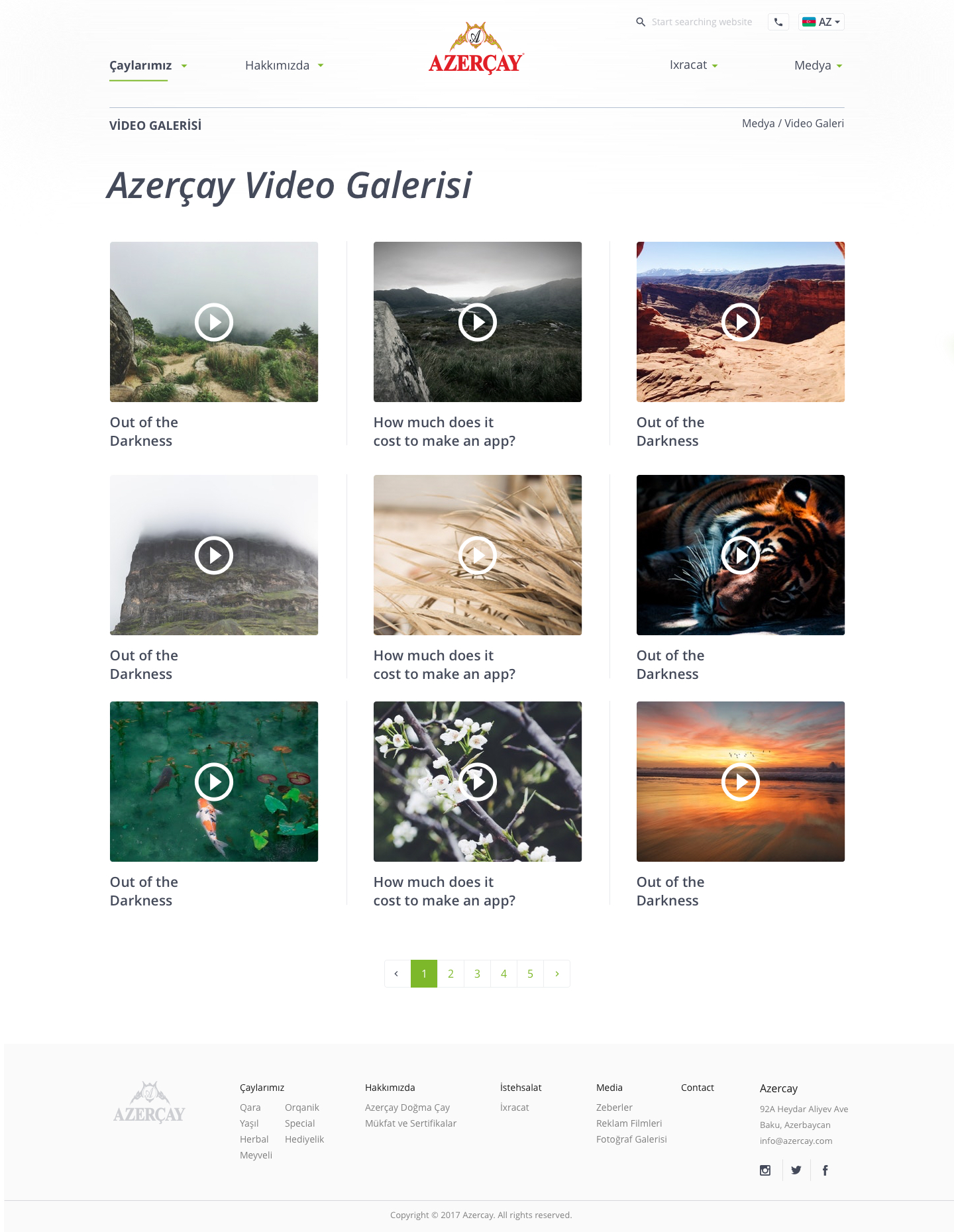Open the Ixracat navigation menu
This screenshot has width=954, height=1232.
point(694,65)
